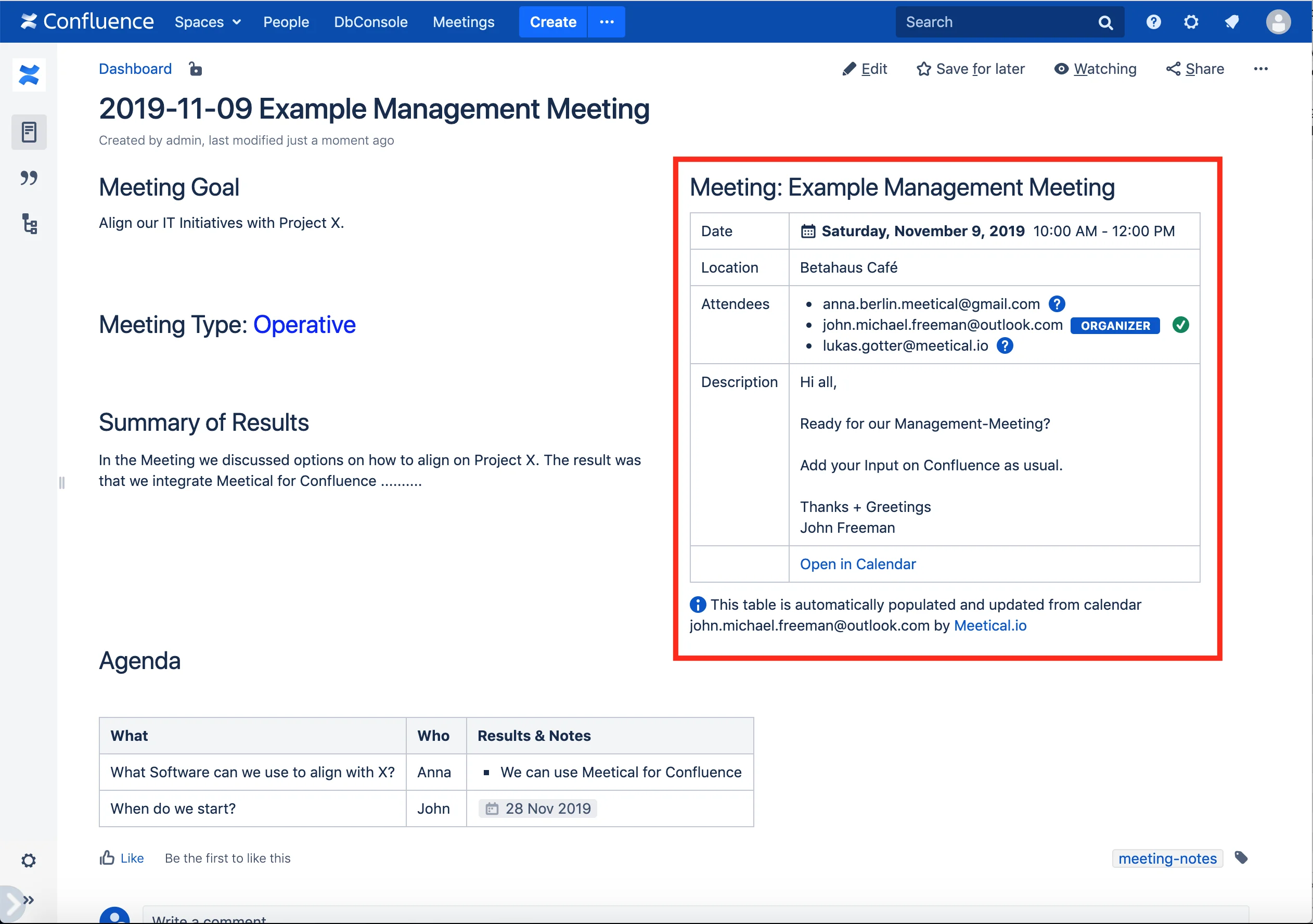Open space tools gear in sidebar
Image resolution: width=1313 pixels, height=924 pixels.
pyautogui.click(x=29, y=861)
